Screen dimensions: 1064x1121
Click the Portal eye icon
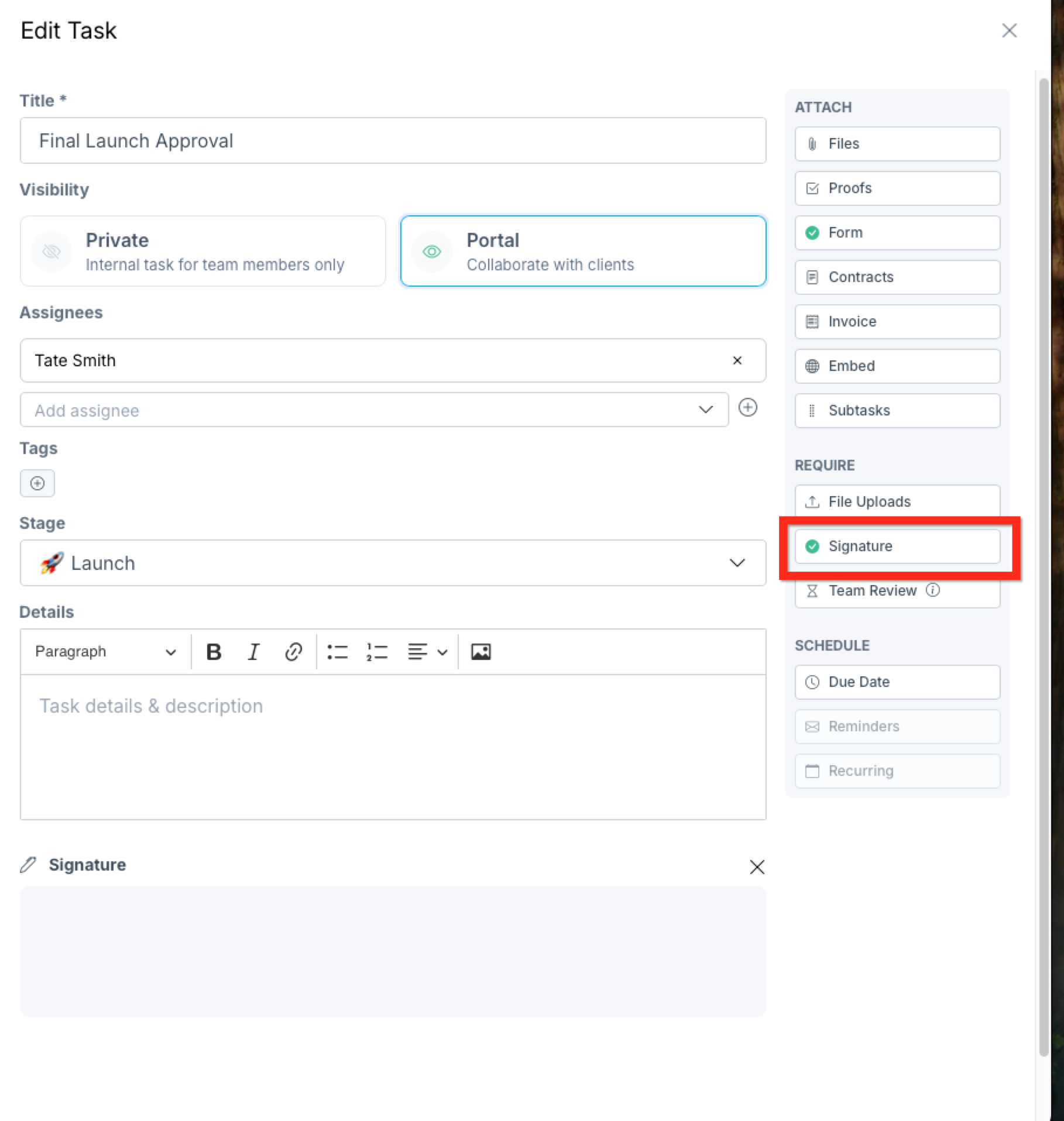tap(432, 252)
